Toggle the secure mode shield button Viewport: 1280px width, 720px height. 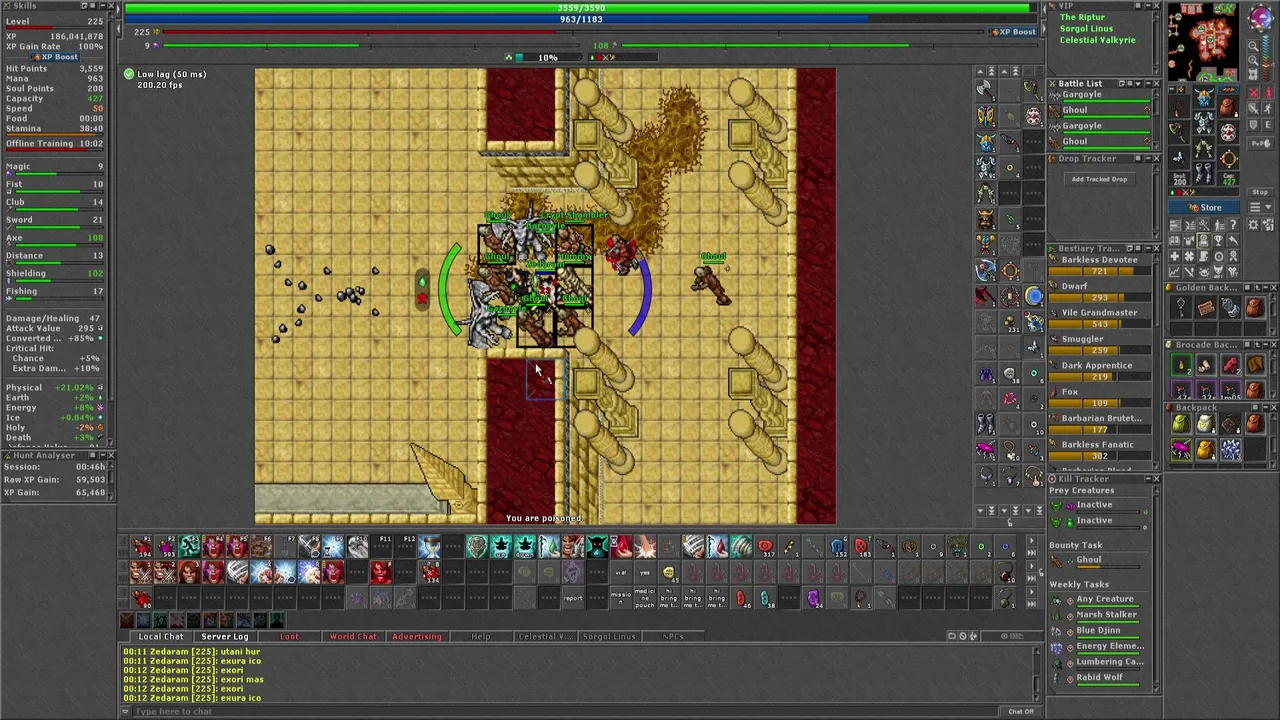(1254, 124)
